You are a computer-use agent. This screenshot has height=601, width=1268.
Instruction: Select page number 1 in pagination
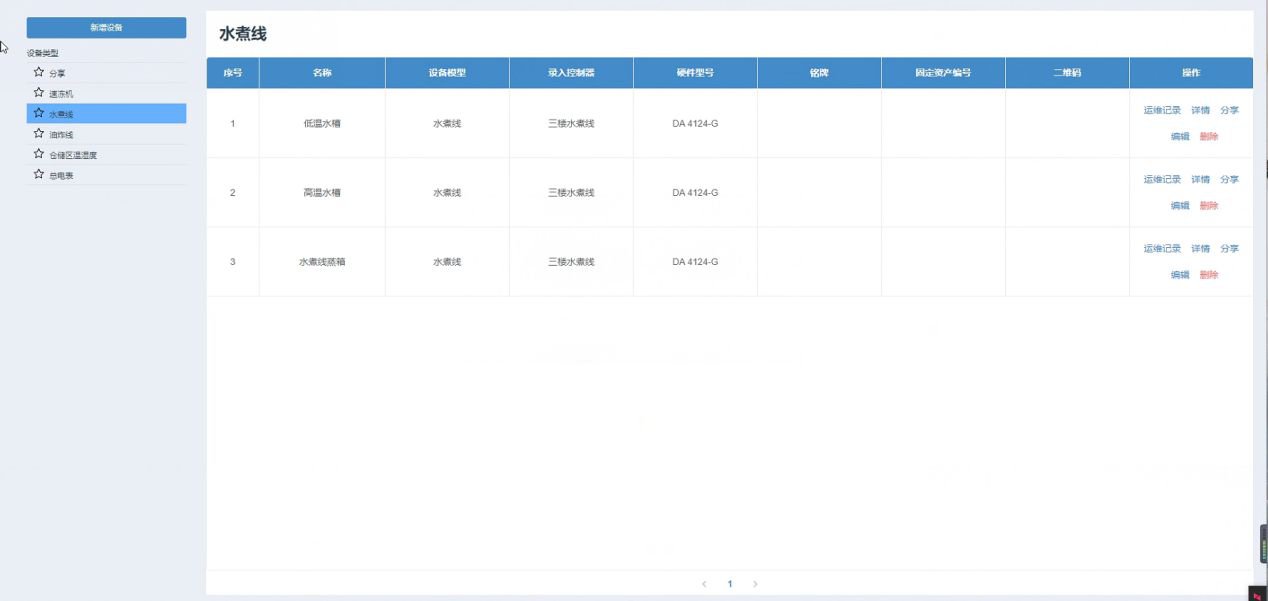730,584
